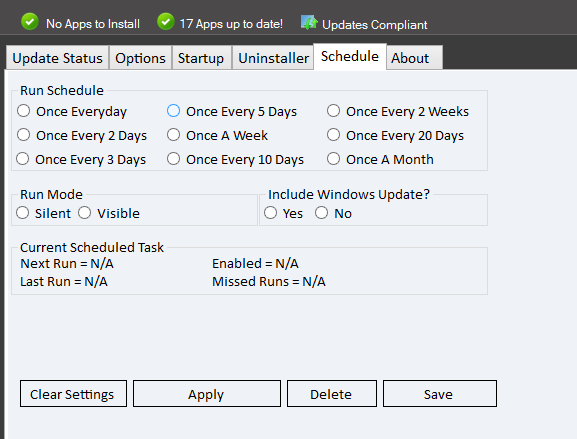Click the Updates Compliant label

point(375,25)
